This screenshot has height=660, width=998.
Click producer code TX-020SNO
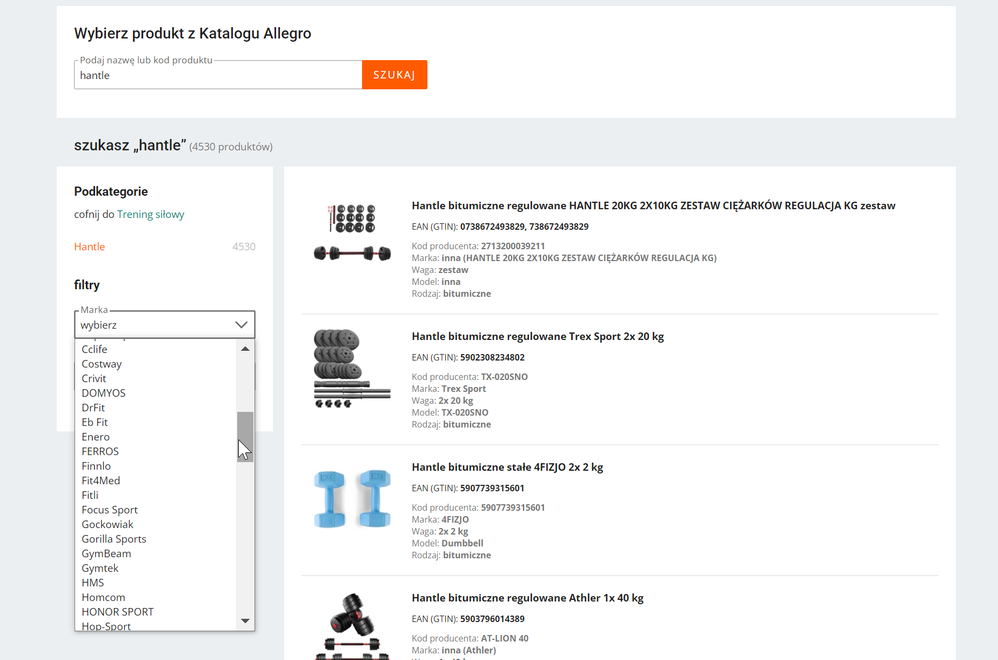point(504,377)
